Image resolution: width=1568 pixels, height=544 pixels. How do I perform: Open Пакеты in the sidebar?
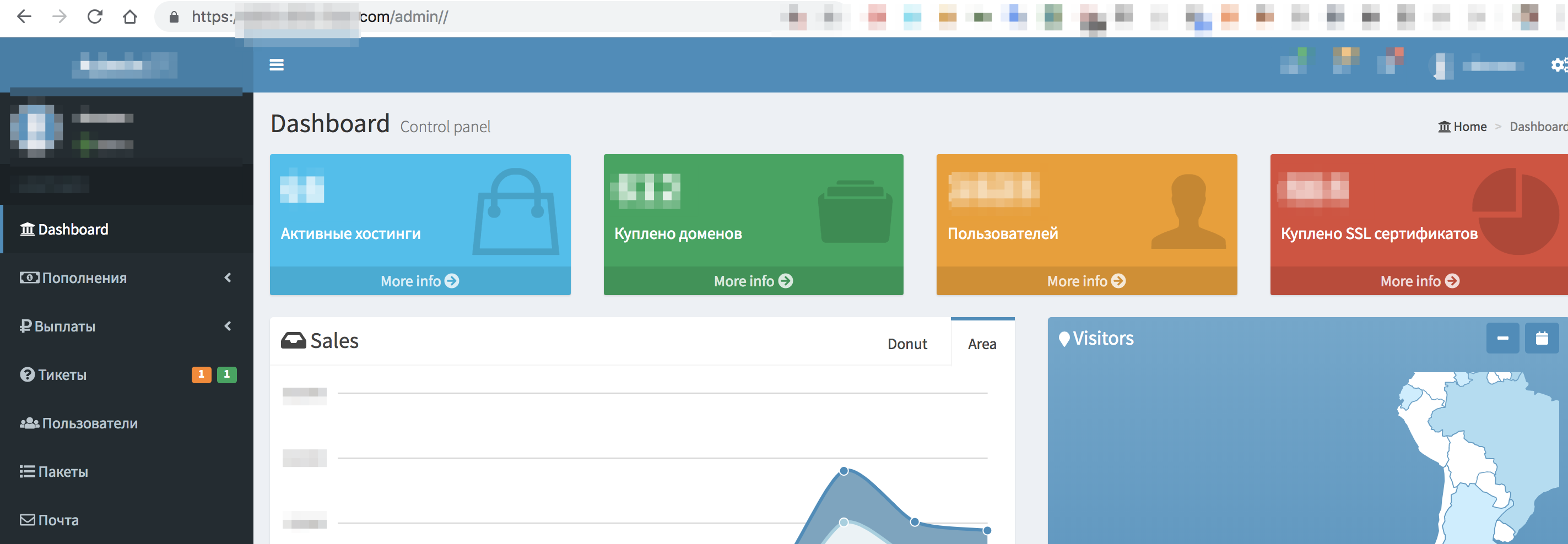click(x=127, y=472)
